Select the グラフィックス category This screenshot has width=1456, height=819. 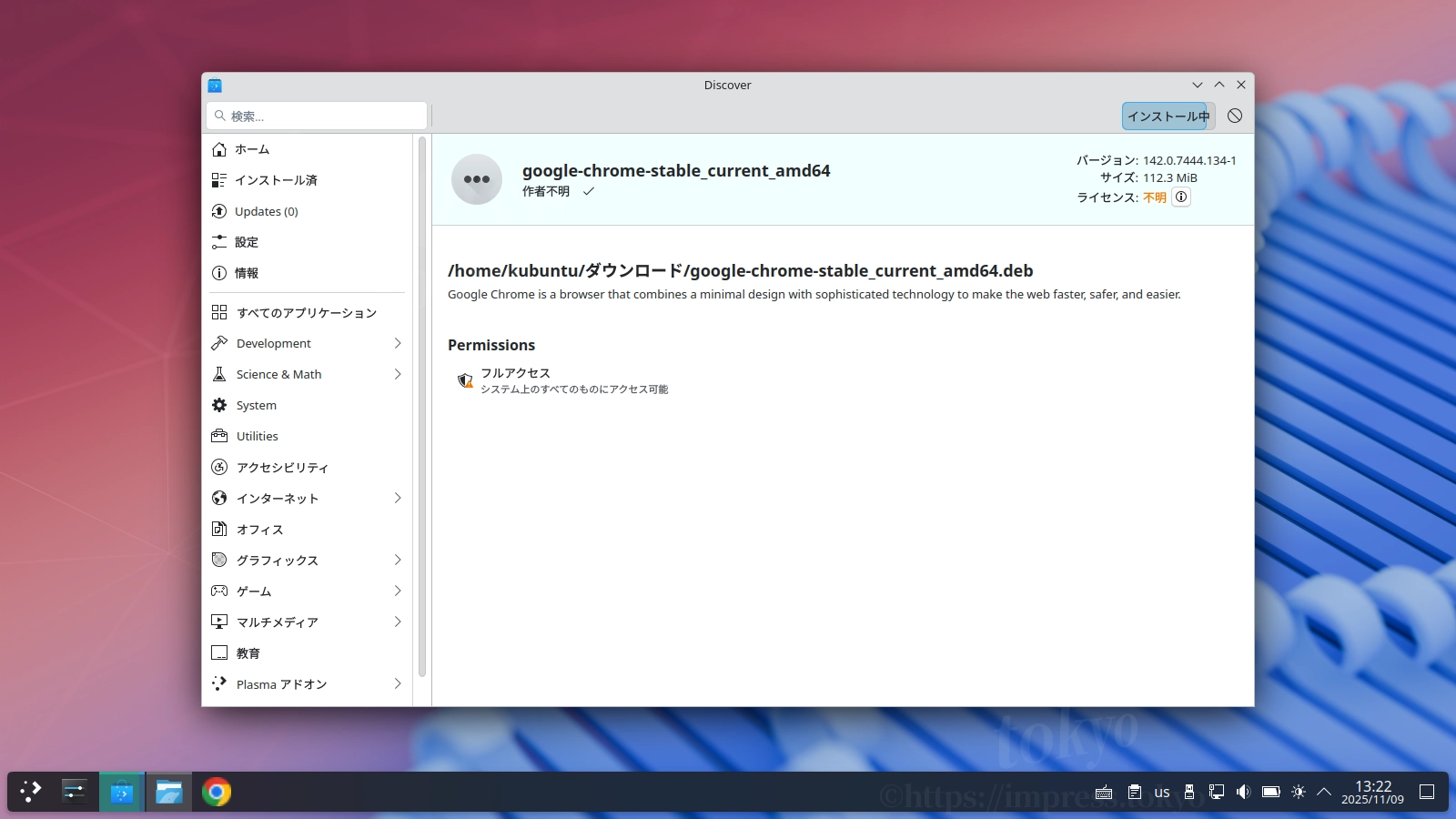coord(308,560)
